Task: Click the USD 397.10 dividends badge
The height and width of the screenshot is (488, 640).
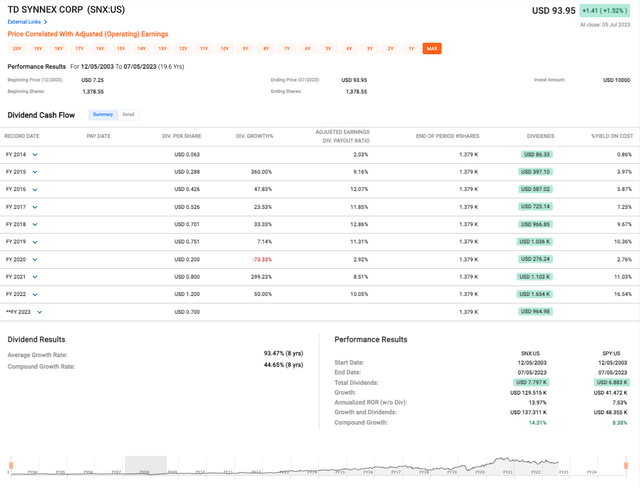Action: point(535,172)
